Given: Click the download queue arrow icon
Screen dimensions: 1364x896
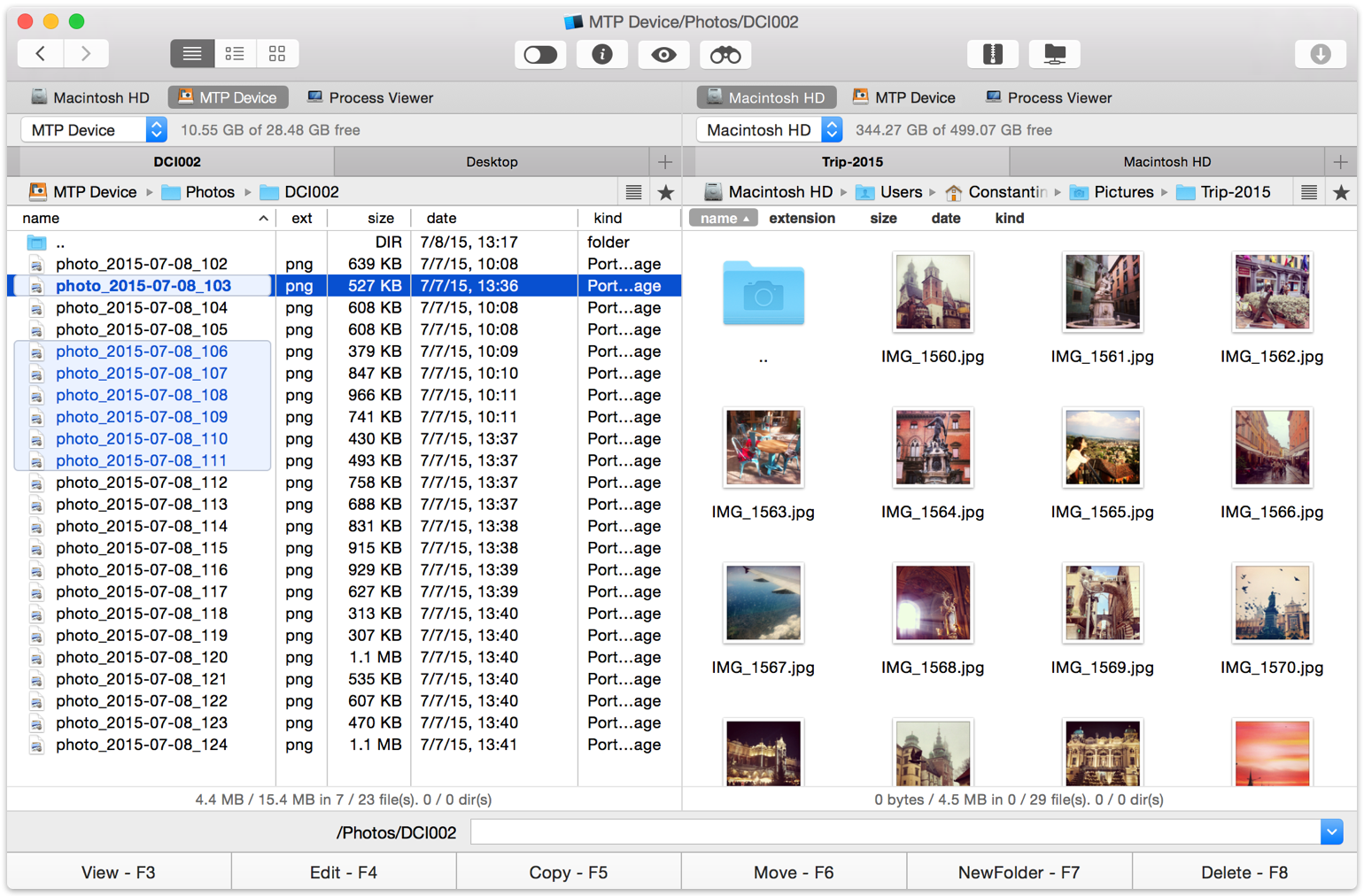Looking at the screenshot, I should point(1320,55).
